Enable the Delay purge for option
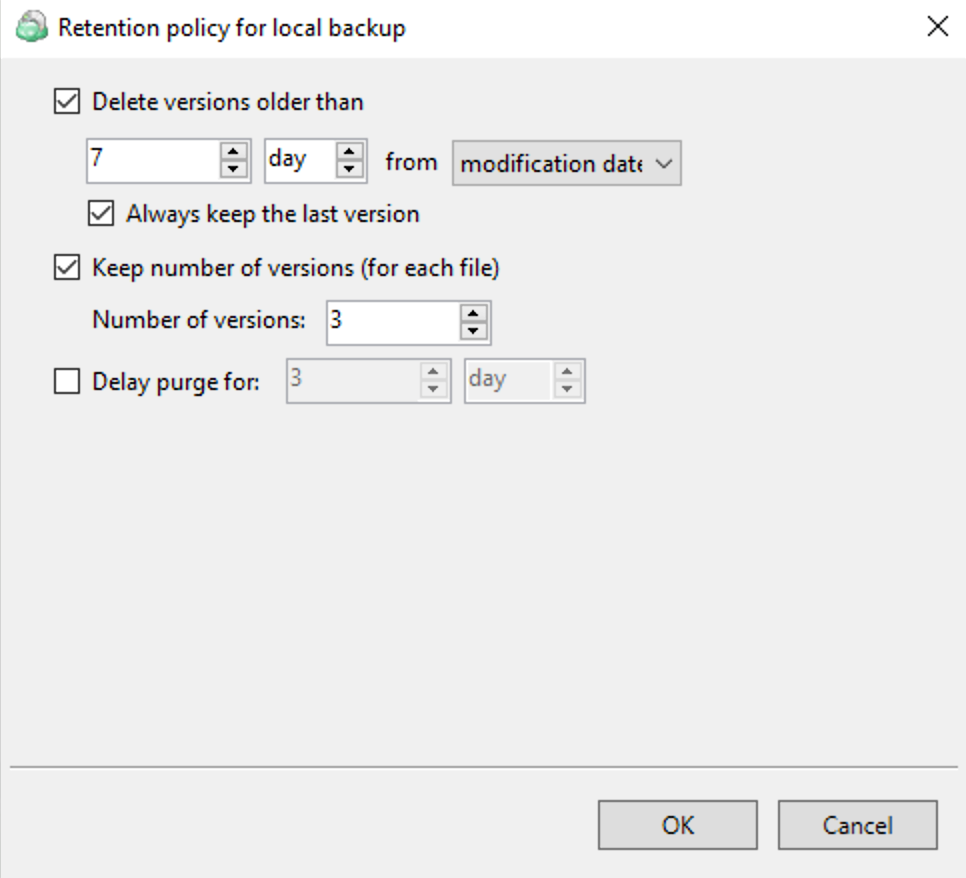 (67, 381)
